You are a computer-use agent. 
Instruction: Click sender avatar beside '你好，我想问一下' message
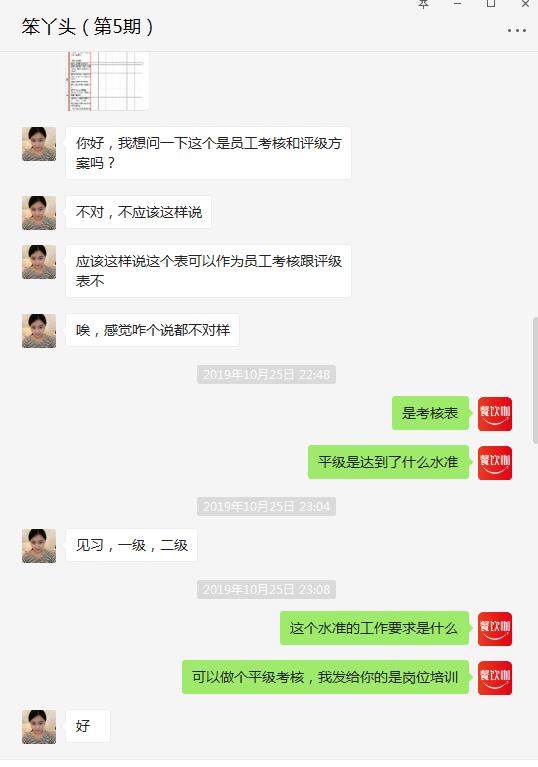coord(39,144)
